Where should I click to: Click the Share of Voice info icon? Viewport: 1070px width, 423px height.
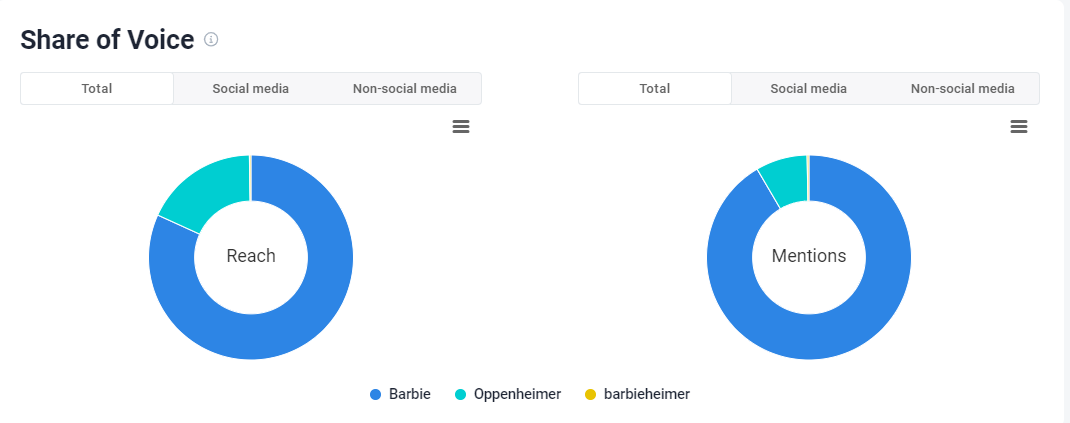click(x=211, y=40)
